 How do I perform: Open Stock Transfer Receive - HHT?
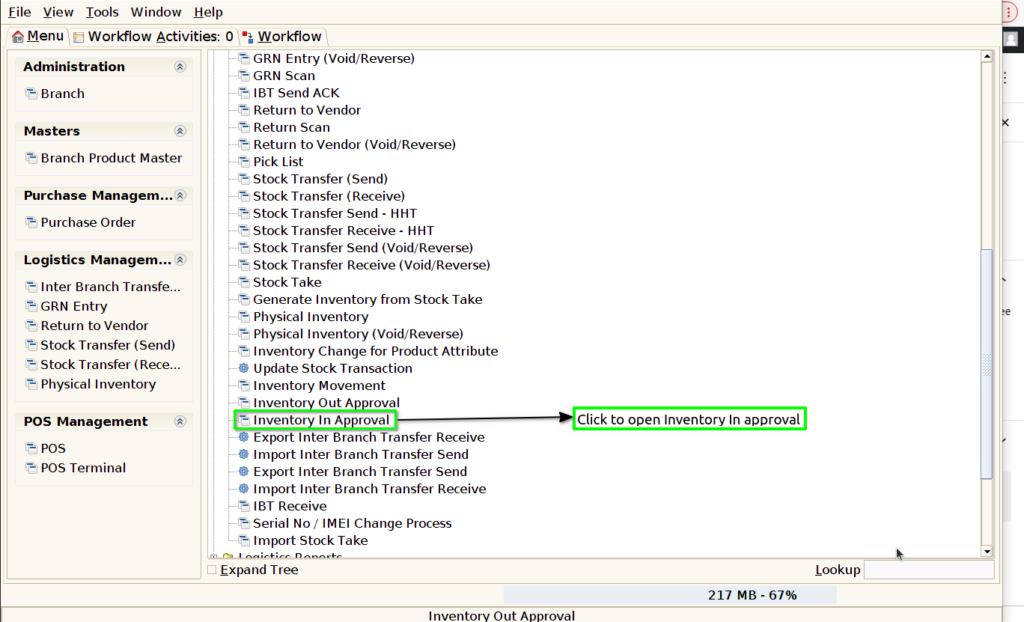click(x=344, y=230)
